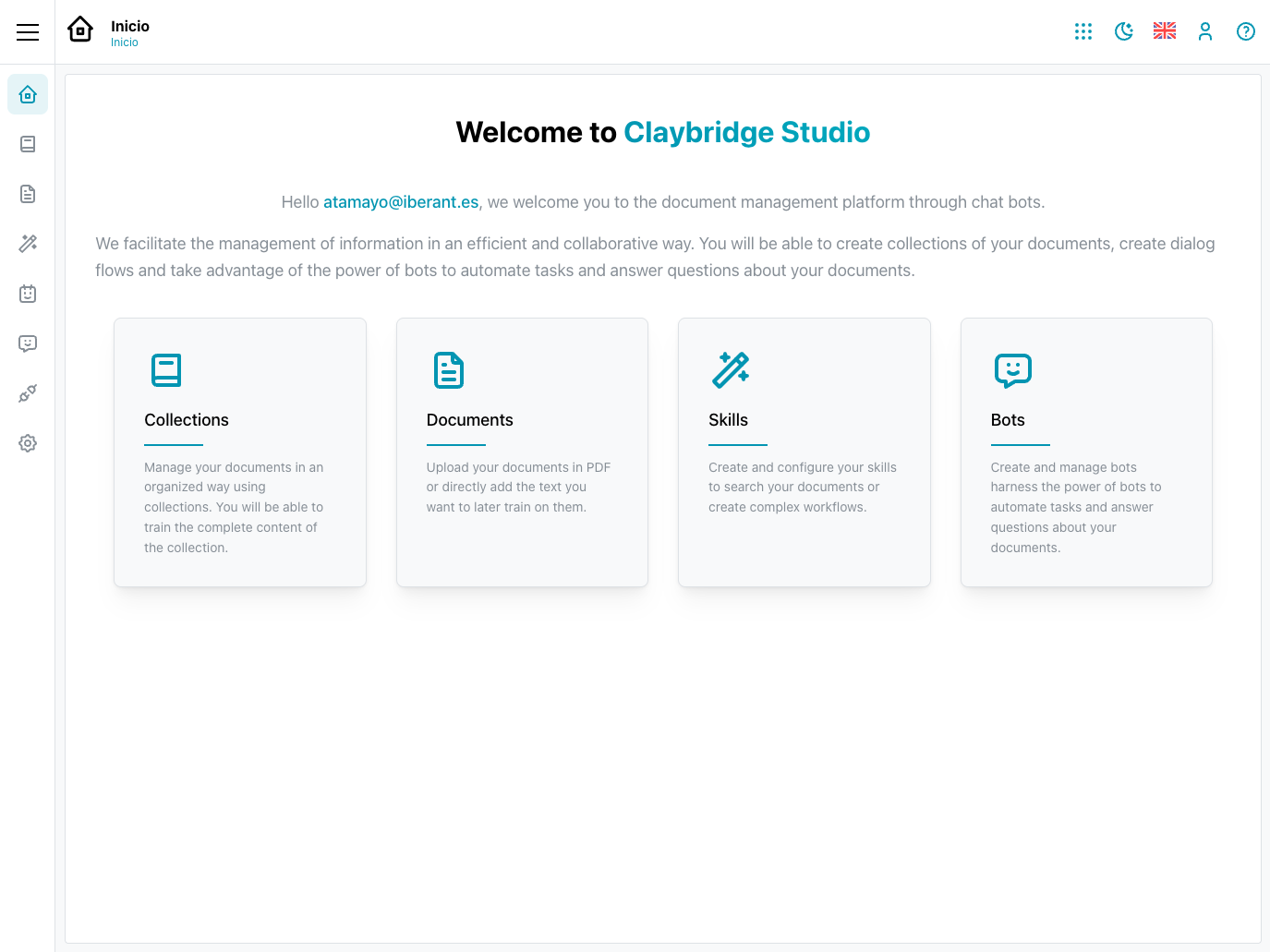
Task: Click the Collections card book icon
Action: 166,370
